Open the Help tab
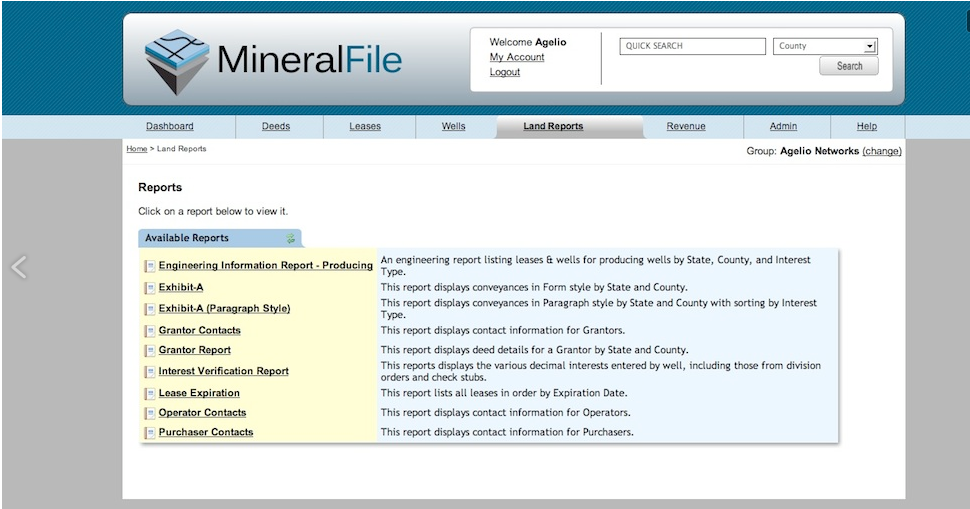This screenshot has height=509, width=970. 867,126
